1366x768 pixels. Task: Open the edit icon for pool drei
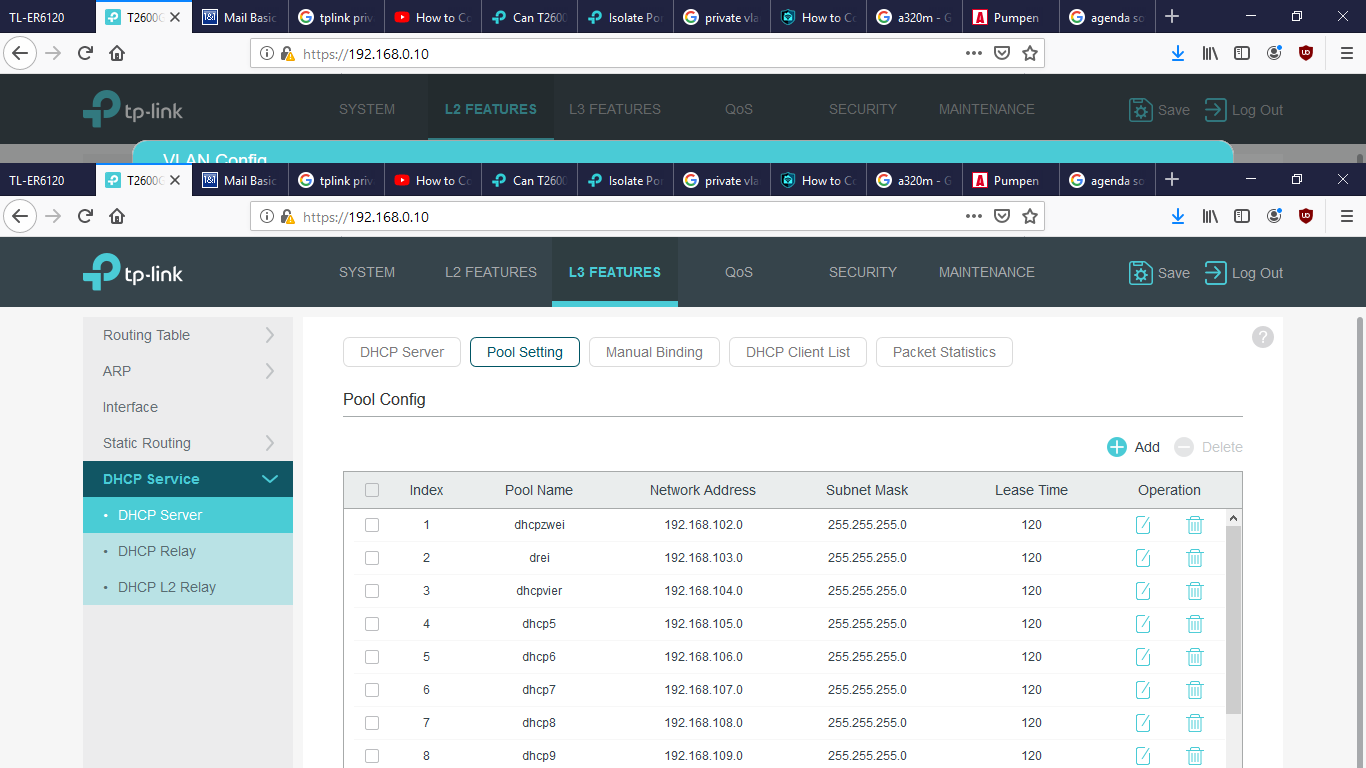coord(1143,558)
